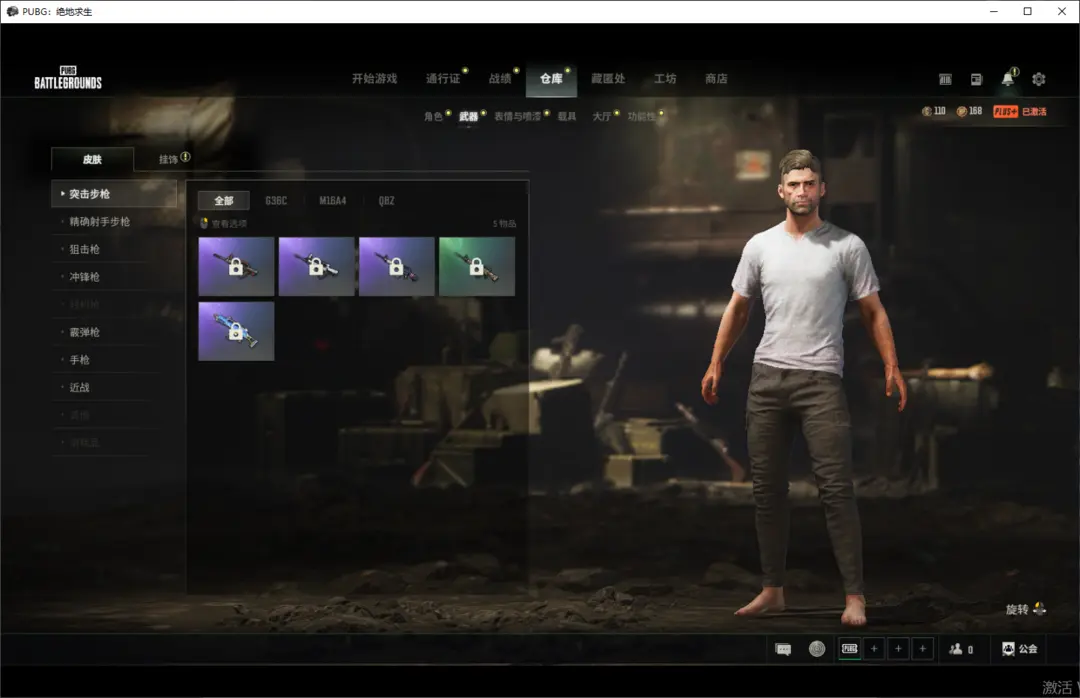Select second locked purple white-rifle skin

[x=316, y=266]
